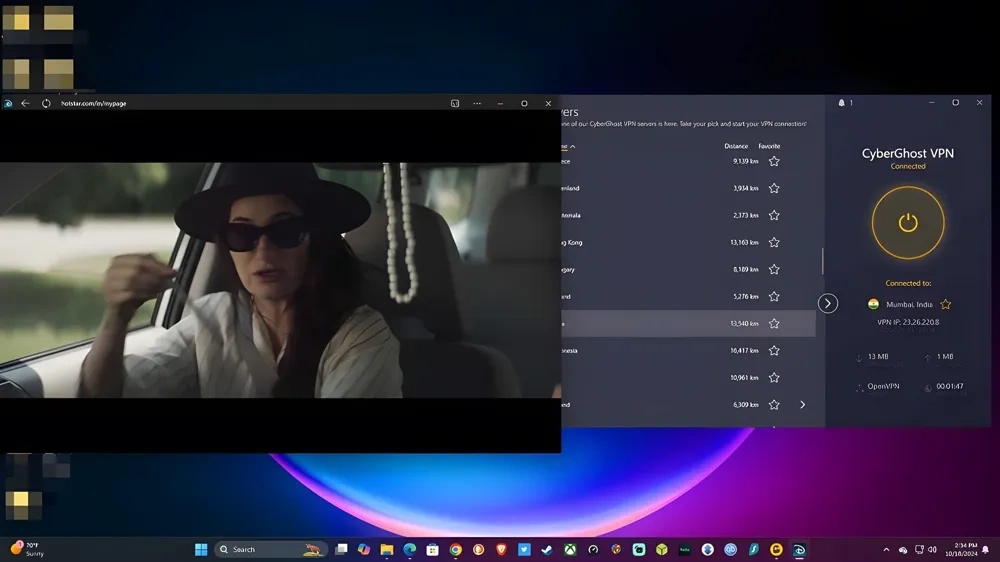Favorite the server with distance 13,163 km

774,242
